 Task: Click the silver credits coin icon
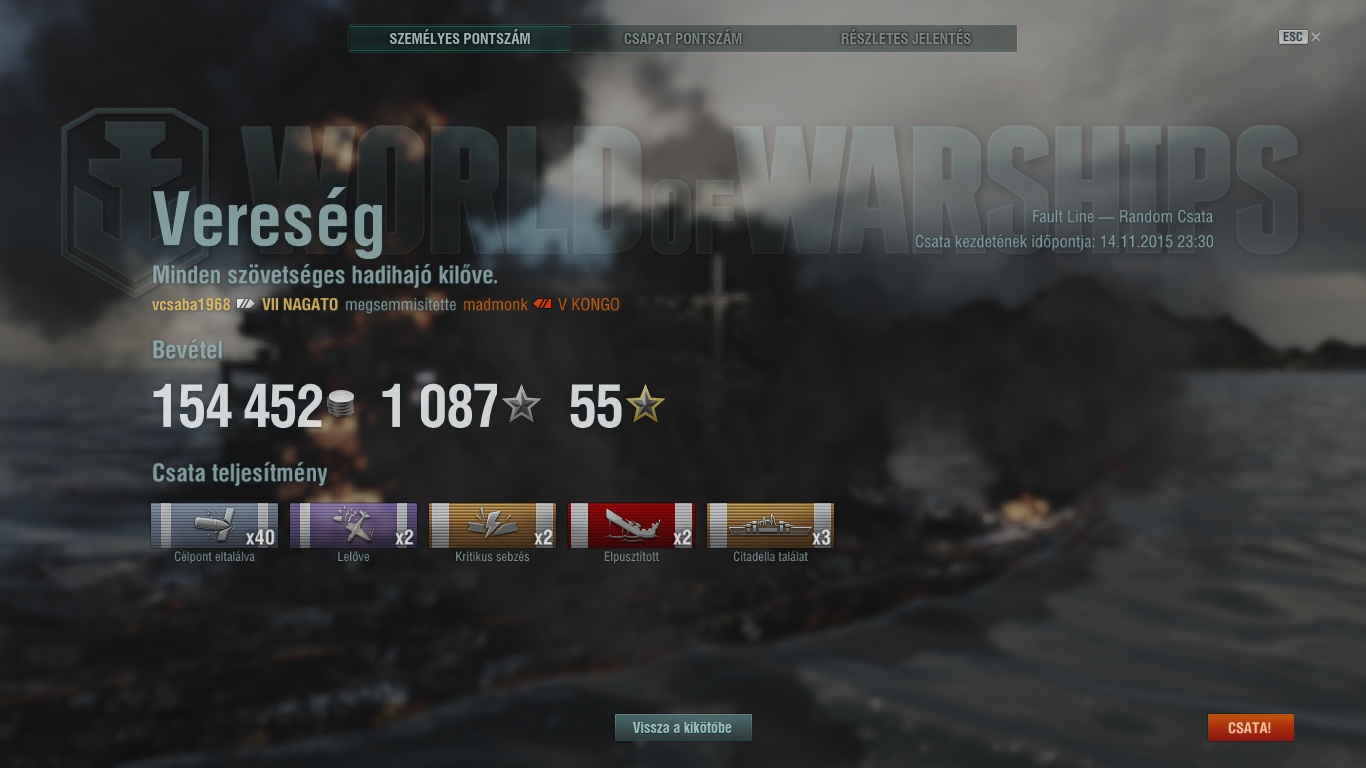[341, 406]
